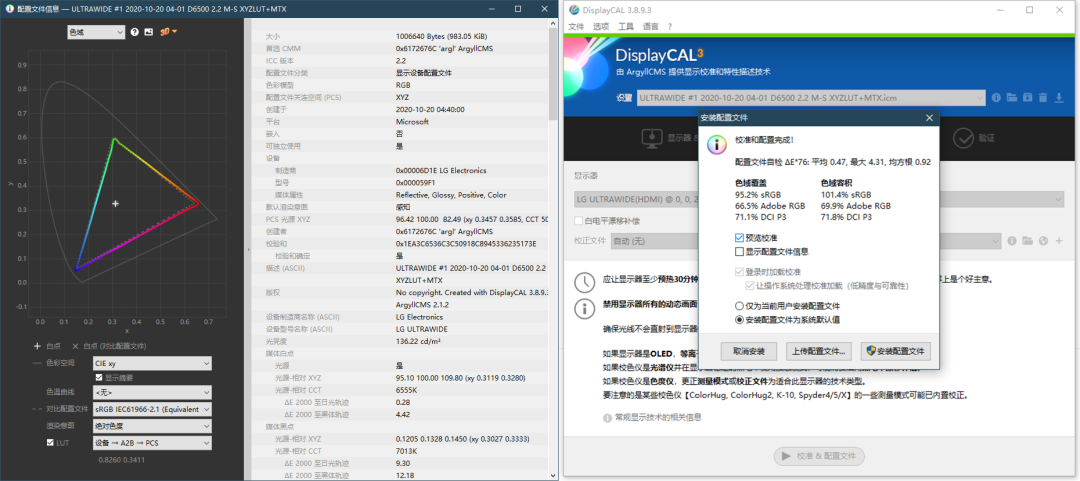The image size is (1080, 481).
Task: Toggle the 显示摘要 checkbox
Action: pyautogui.click(x=99, y=378)
